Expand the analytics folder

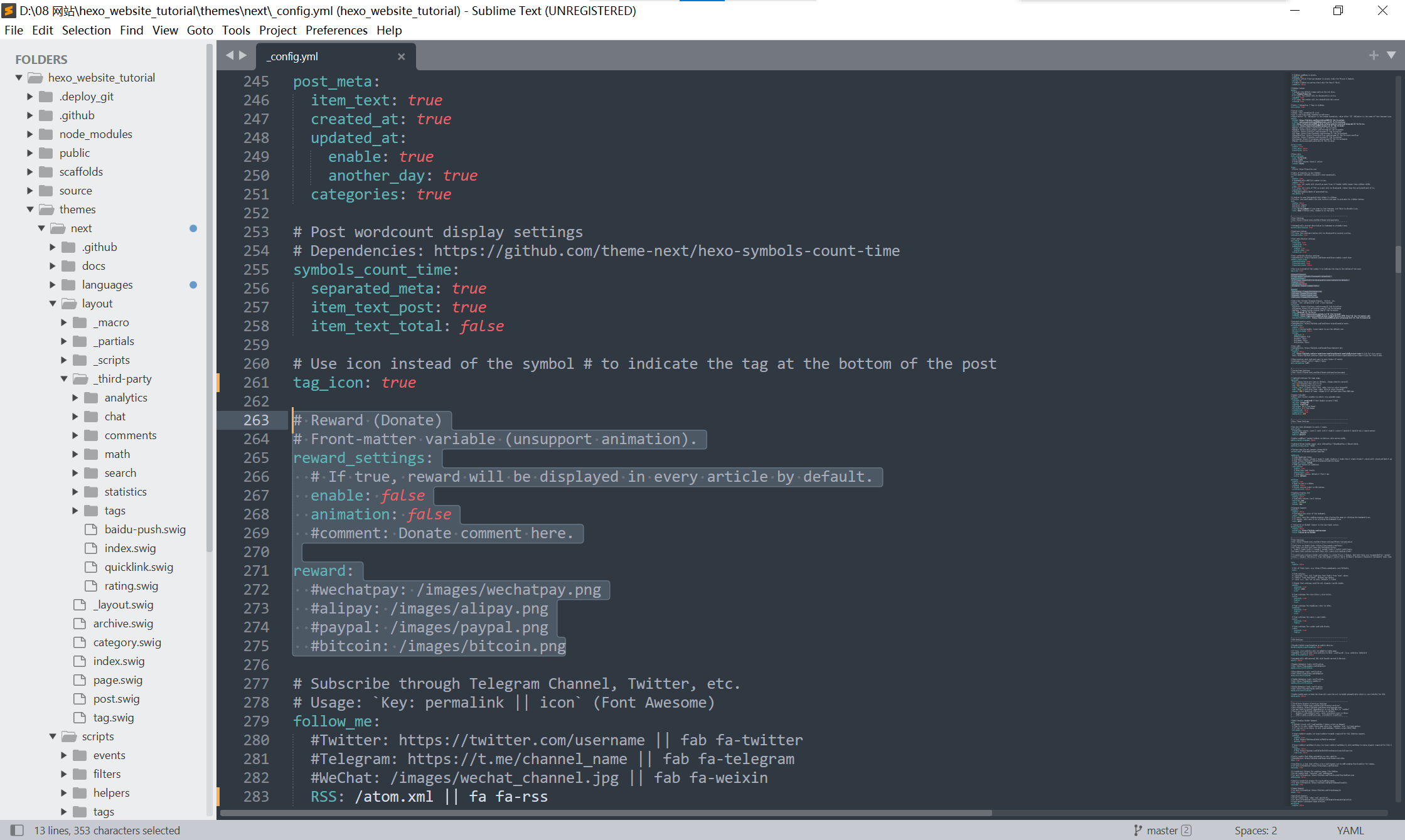coord(75,397)
